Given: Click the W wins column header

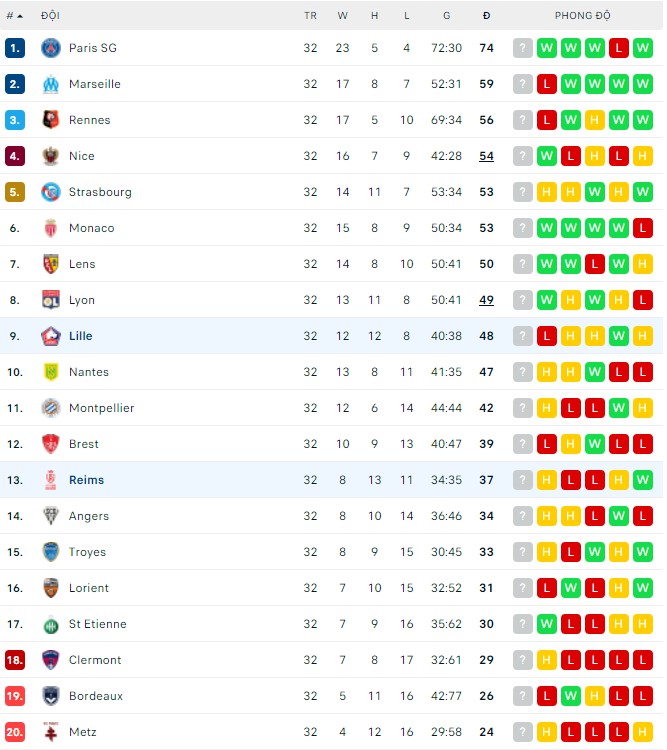Looking at the screenshot, I should [x=342, y=16].
